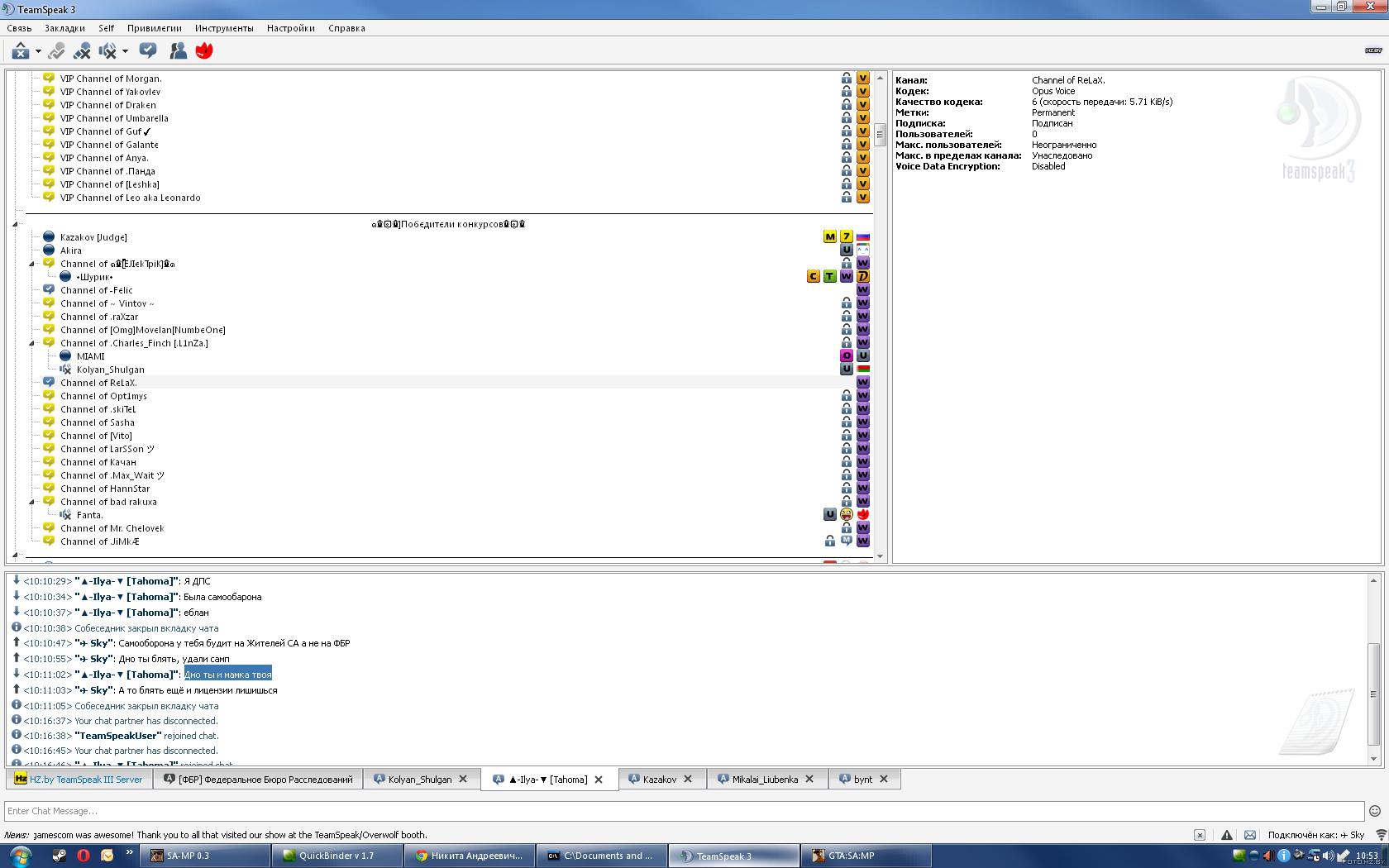
Task: Collapse the Channel of ElekTpik subtree
Action: [32, 264]
